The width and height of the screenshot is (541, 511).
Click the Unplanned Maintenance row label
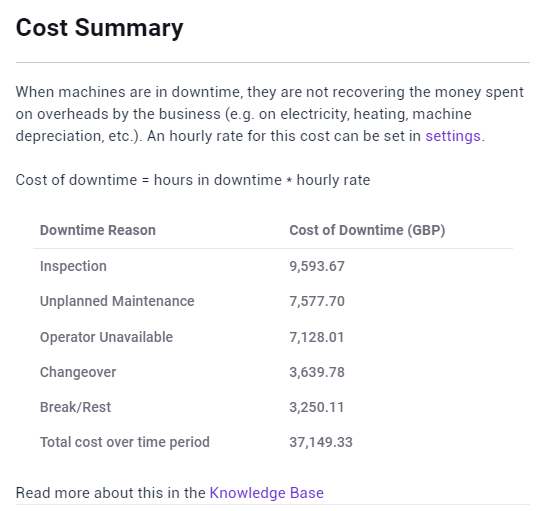[x=117, y=301]
